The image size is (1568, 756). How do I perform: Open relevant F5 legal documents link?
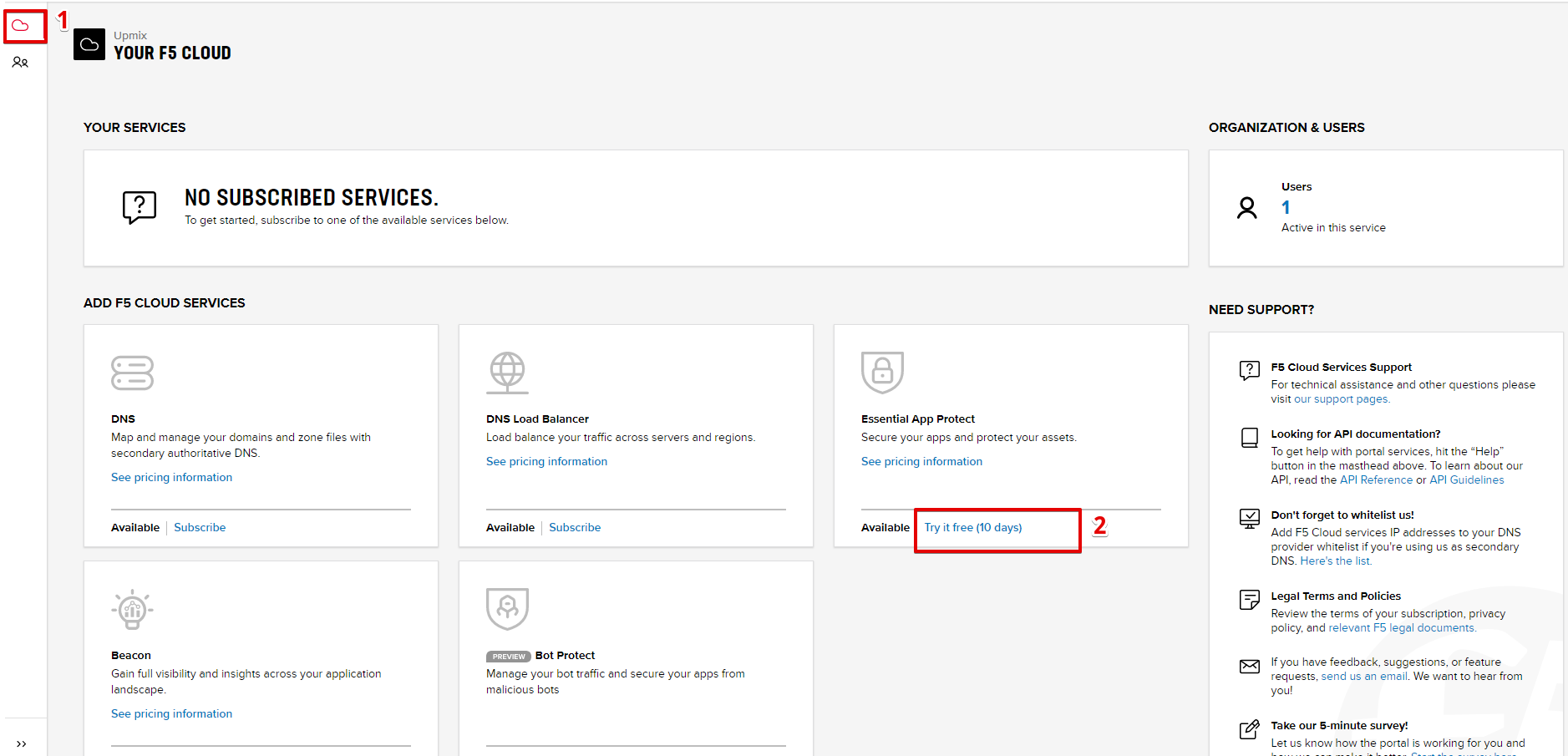pos(1403,627)
